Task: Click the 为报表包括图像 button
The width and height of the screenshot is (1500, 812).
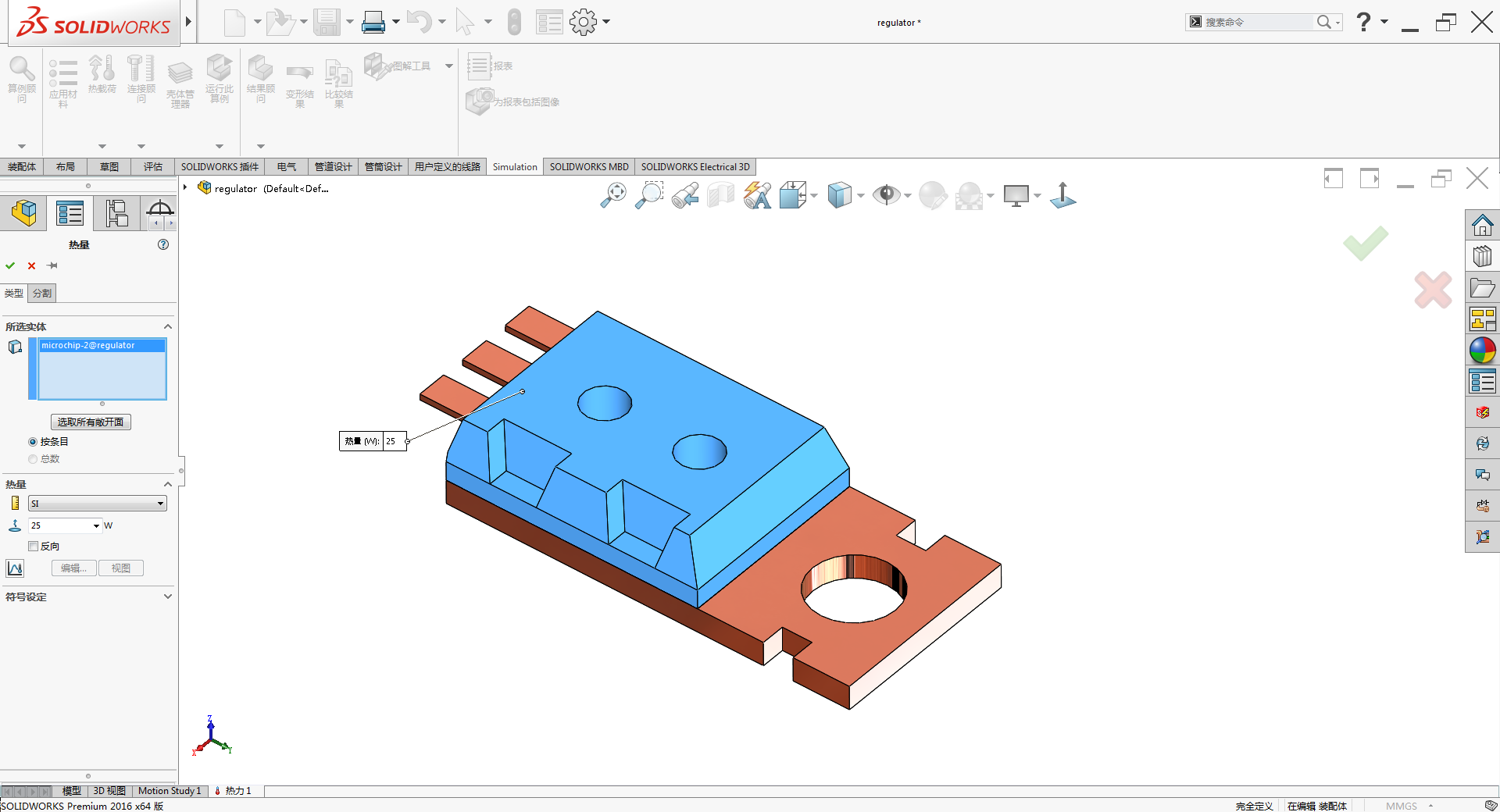Action: [x=513, y=101]
